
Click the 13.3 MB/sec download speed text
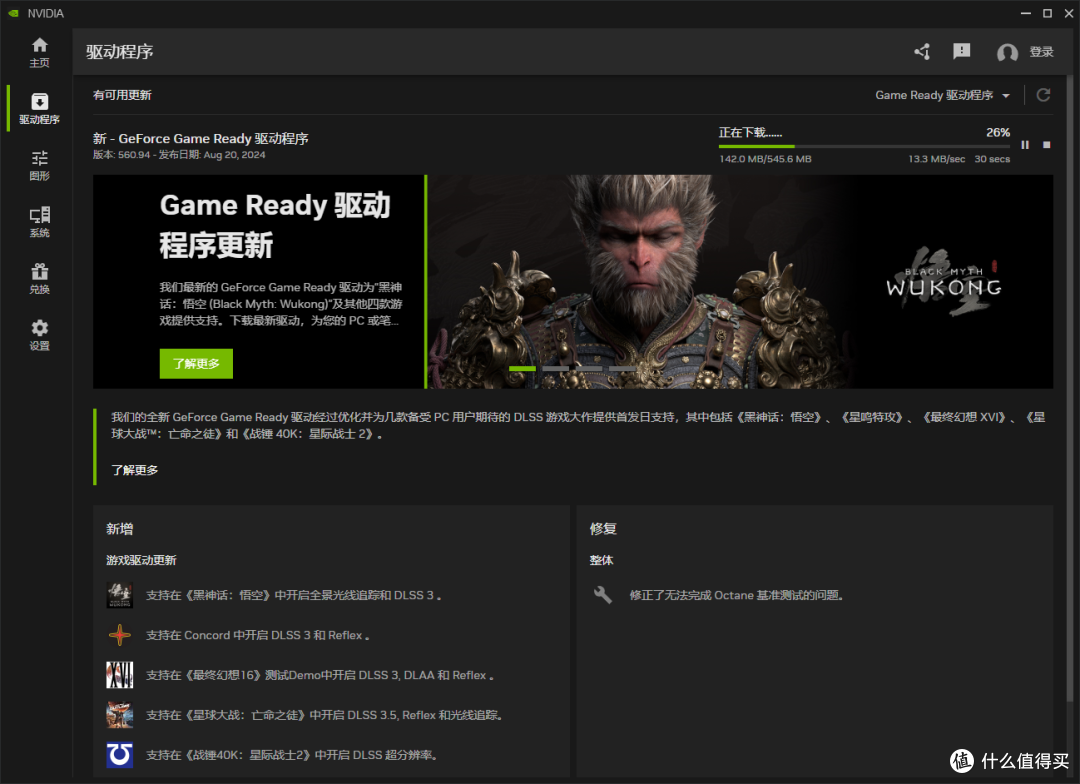(936, 159)
